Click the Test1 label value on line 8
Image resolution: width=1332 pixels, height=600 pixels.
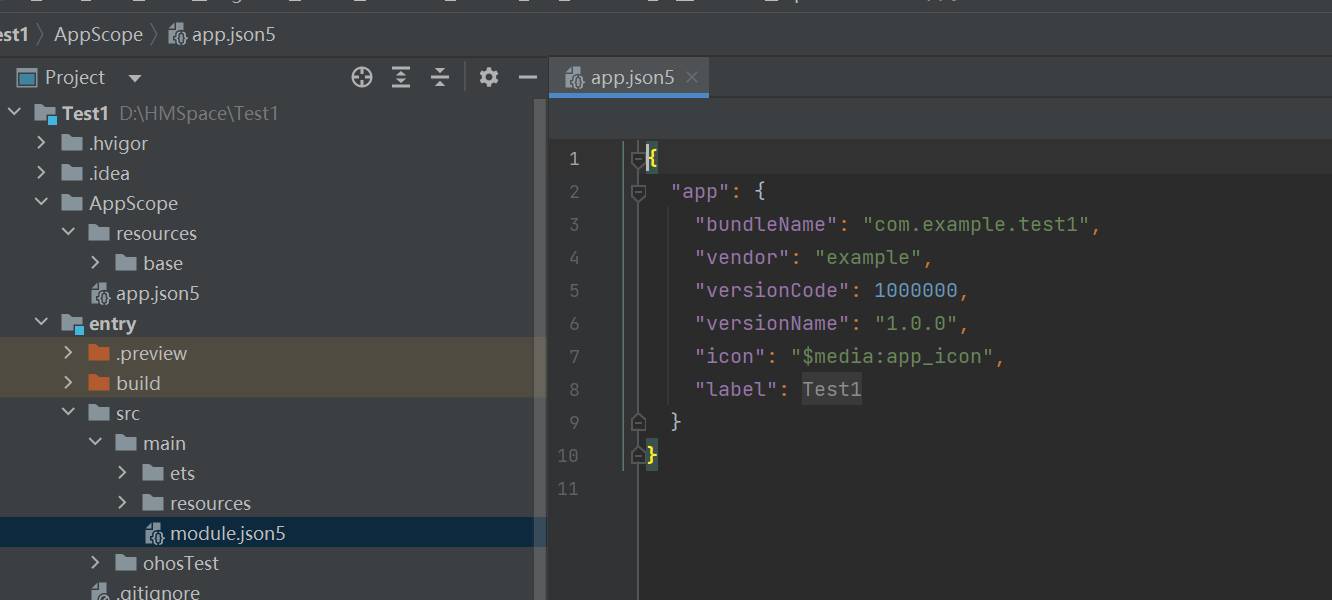coord(832,389)
